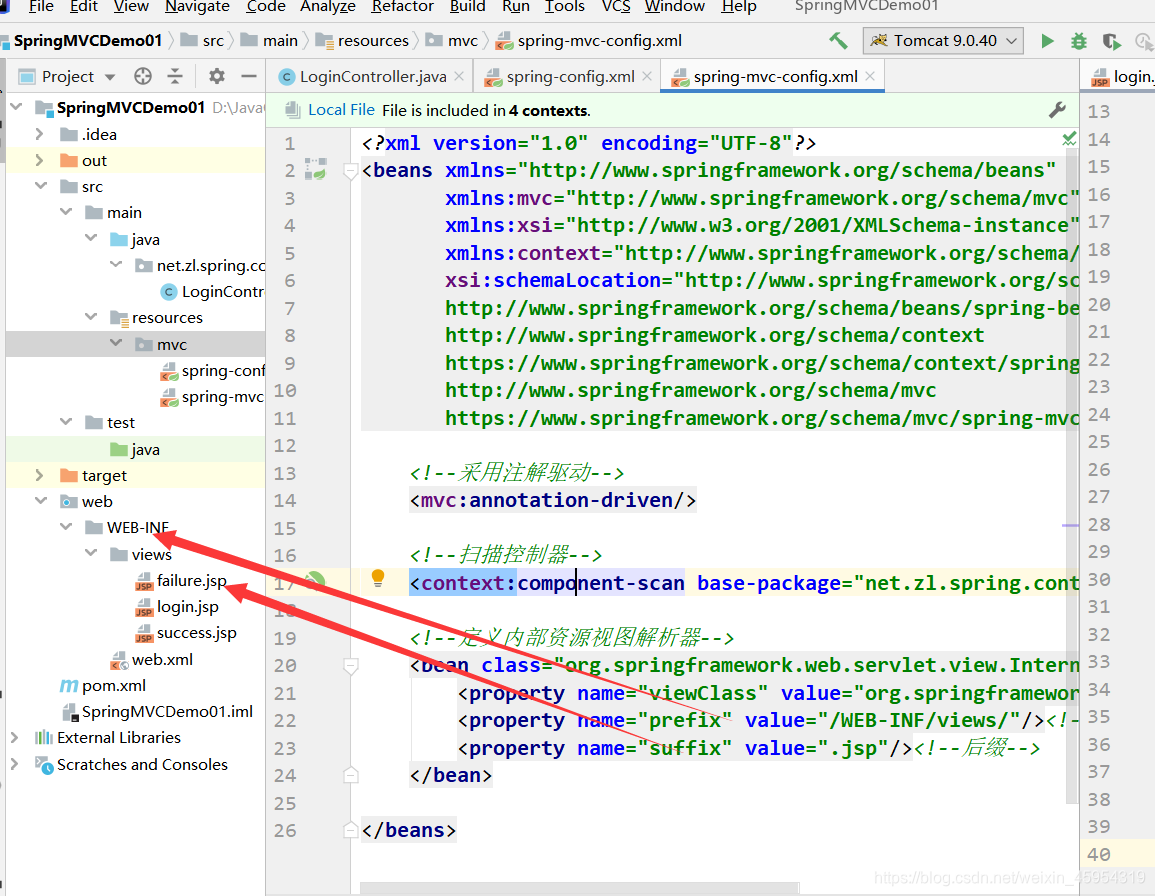Click the Local File link in the notification bar
The height and width of the screenshot is (896, 1155).
pos(341,110)
